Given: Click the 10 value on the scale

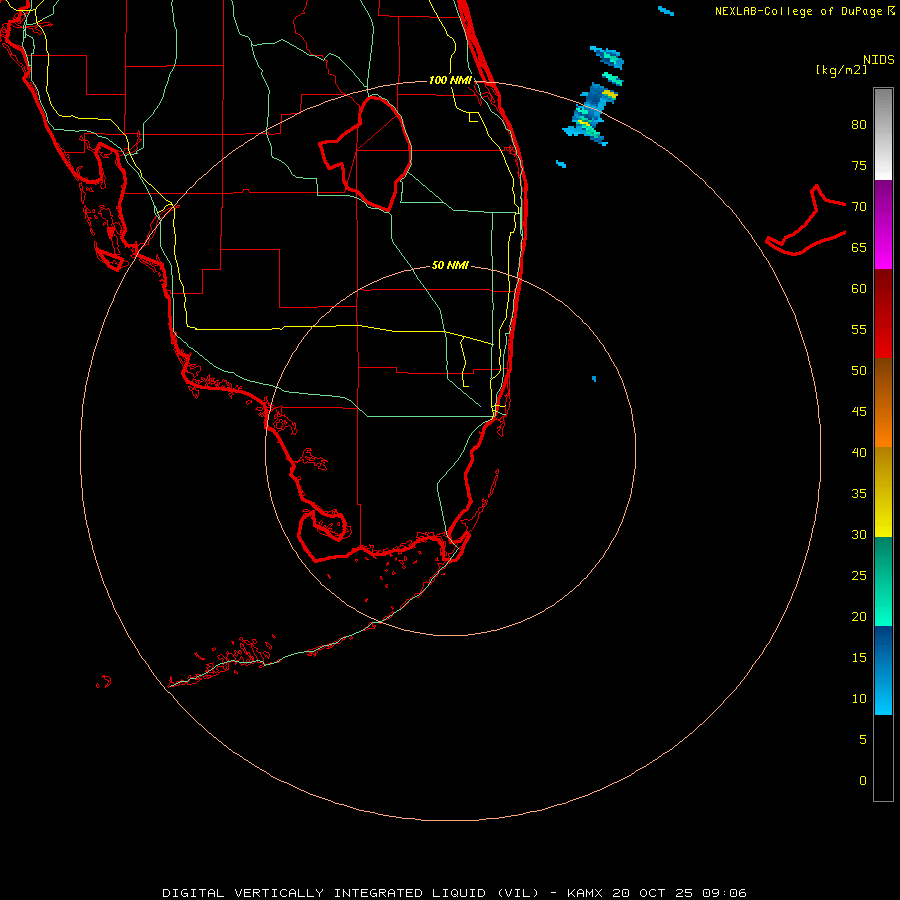Looking at the screenshot, I should pos(859,699).
